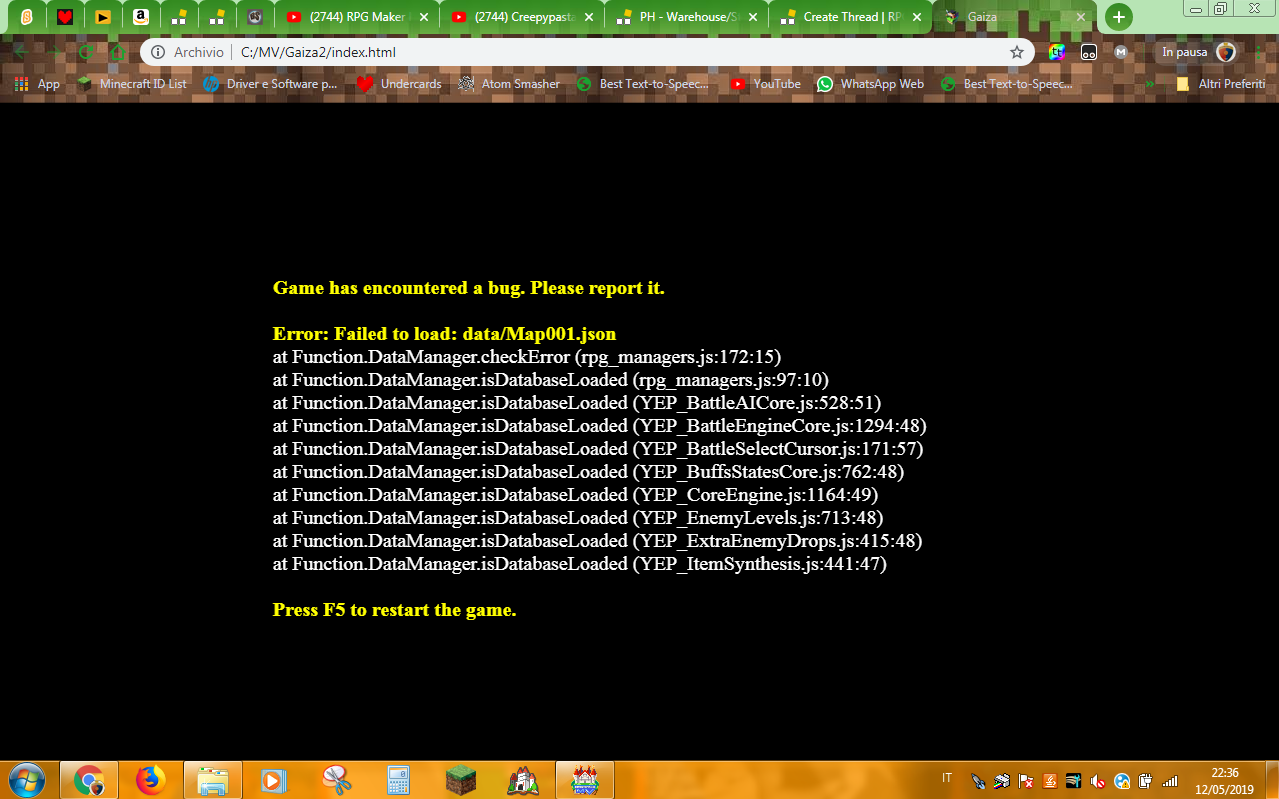Open the browser home page icon
Image resolution: width=1279 pixels, height=799 pixels.
tap(117, 52)
